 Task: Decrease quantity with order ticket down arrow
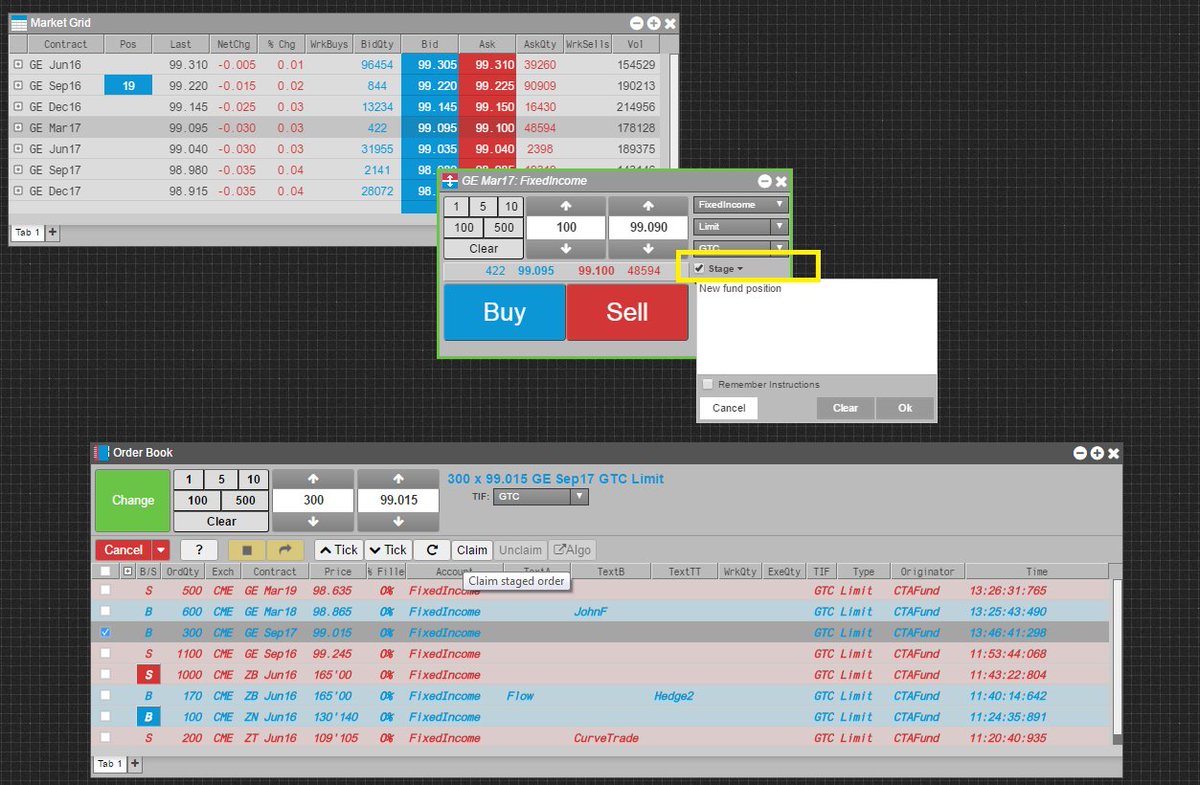[566, 249]
